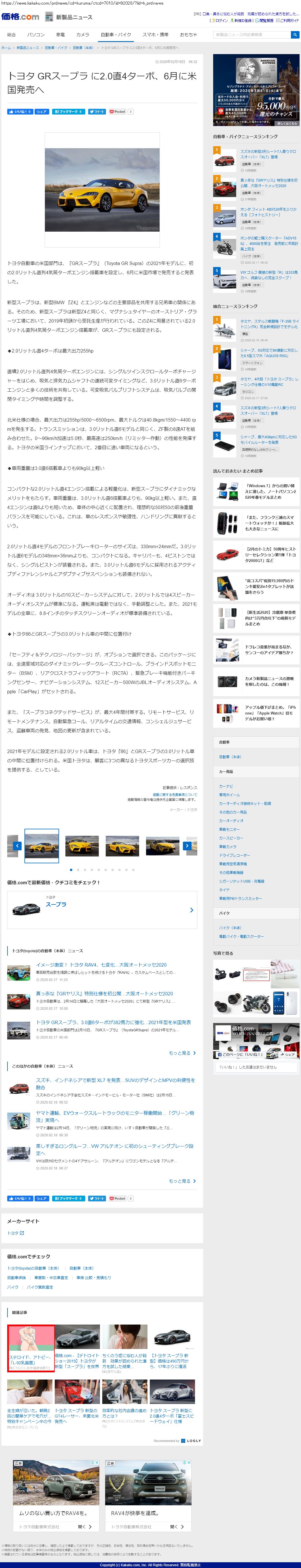Select the first highlighted carousel thumbnail

click(x=41, y=845)
